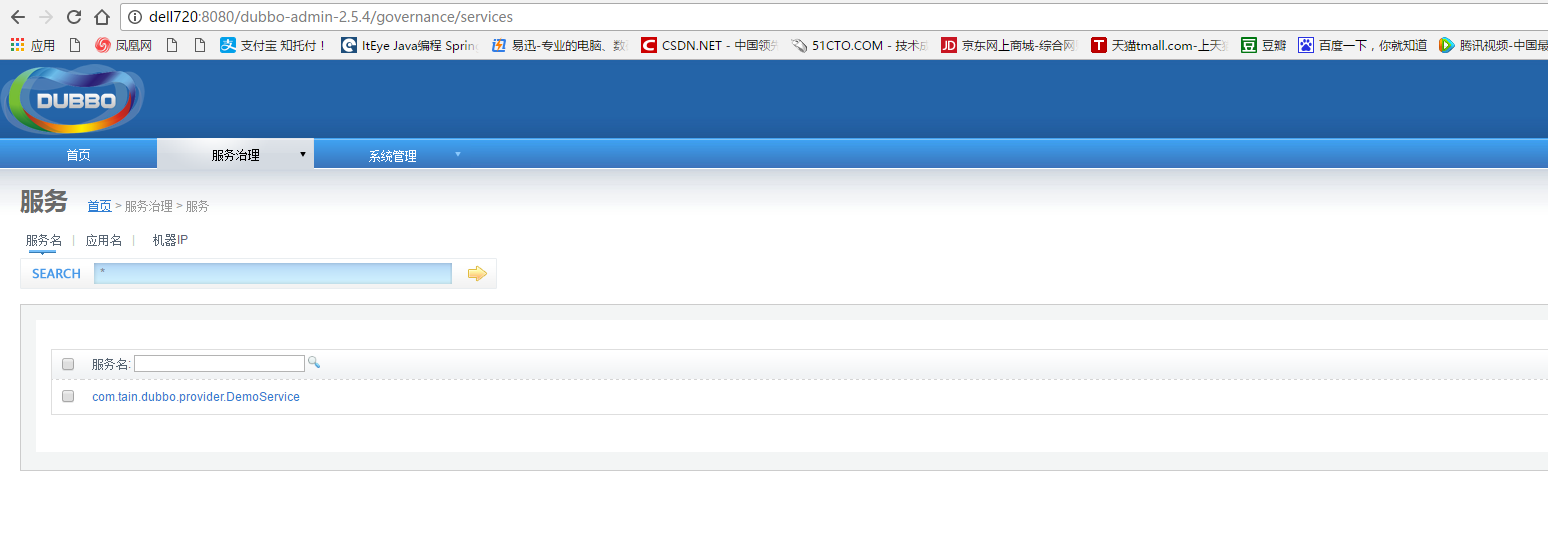Open the ItEye Java编程 bookmark
Image resolution: width=1548 pixels, height=552 pixels.
click(x=410, y=45)
